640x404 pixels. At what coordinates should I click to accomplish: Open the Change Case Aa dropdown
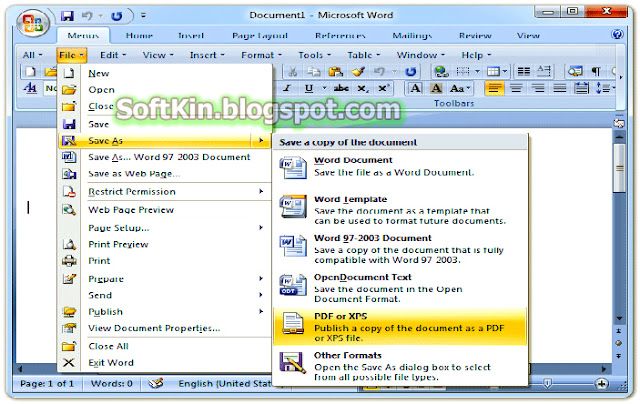click(x=460, y=89)
